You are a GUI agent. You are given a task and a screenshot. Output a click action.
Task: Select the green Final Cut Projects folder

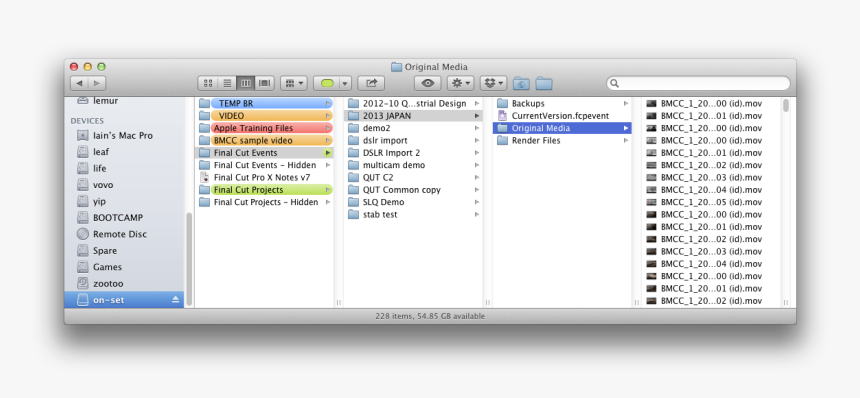coord(265,190)
